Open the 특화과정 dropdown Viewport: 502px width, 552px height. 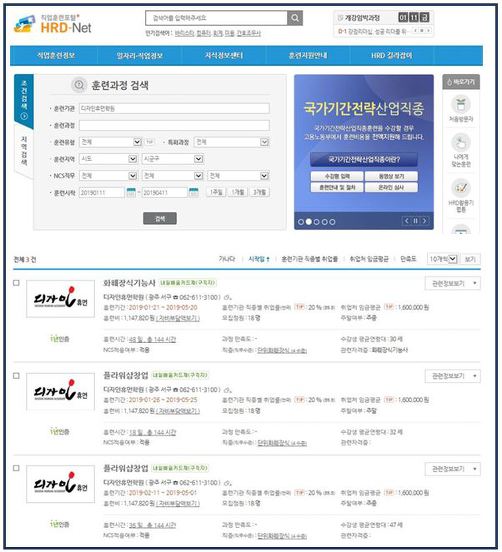pos(232,142)
